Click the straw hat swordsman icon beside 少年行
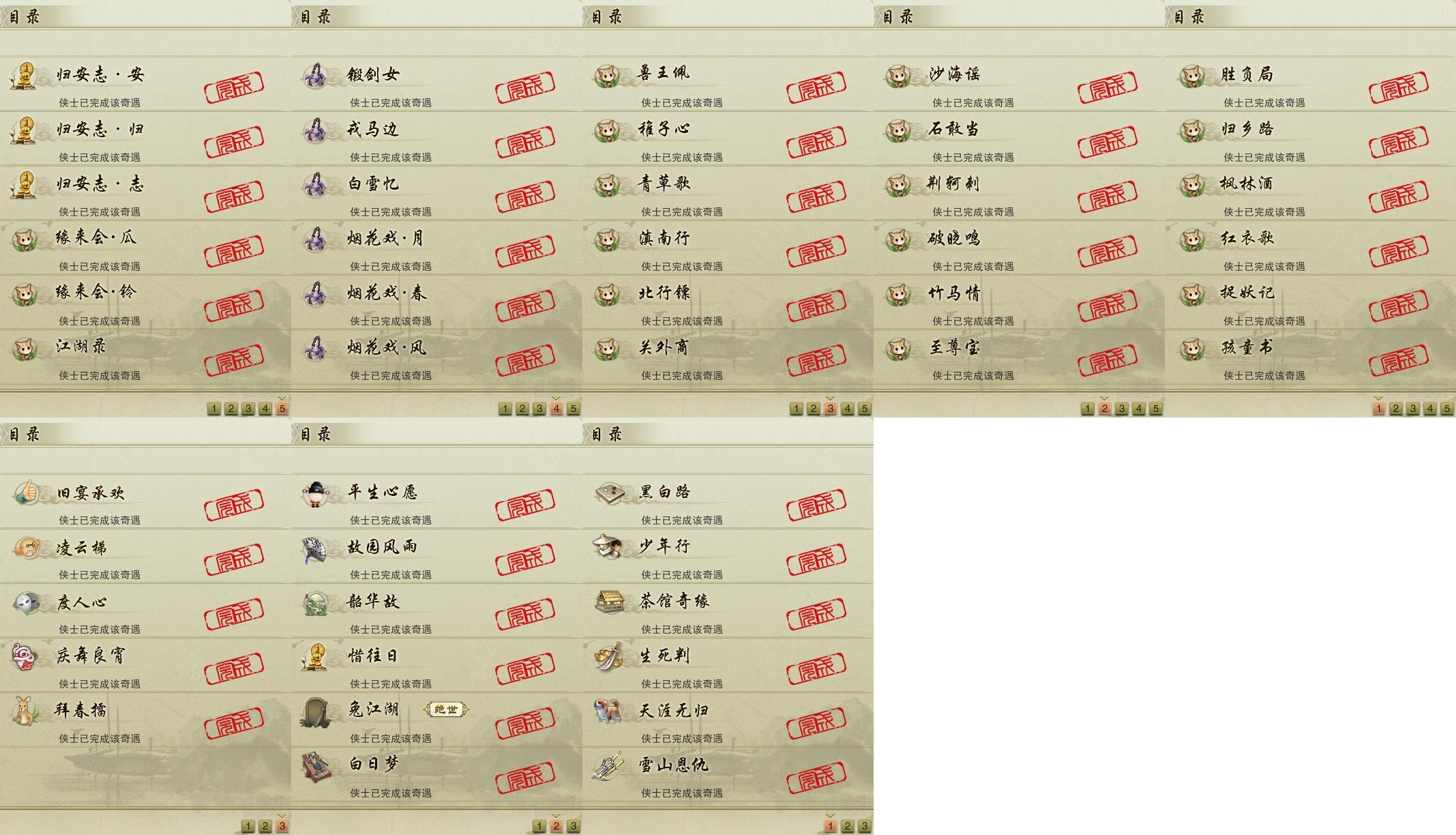The height and width of the screenshot is (835, 1456). (x=607, y=547)
